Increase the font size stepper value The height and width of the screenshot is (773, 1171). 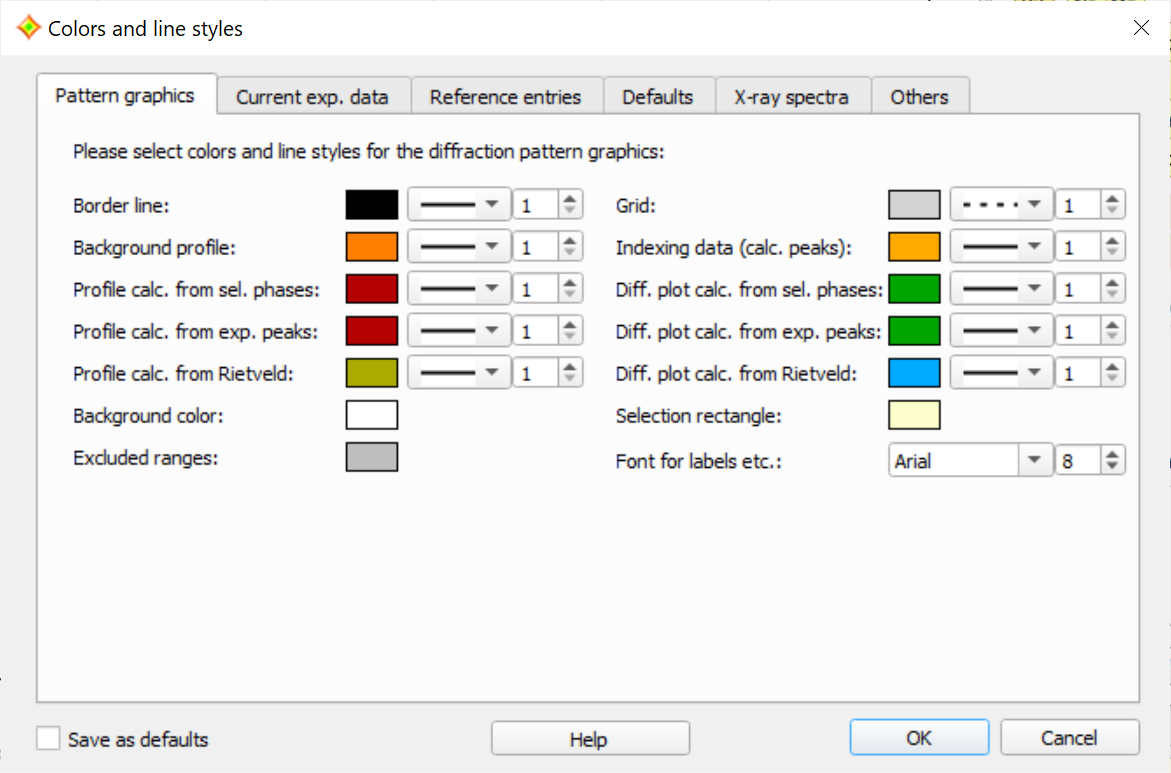(x=1112, y=455)
